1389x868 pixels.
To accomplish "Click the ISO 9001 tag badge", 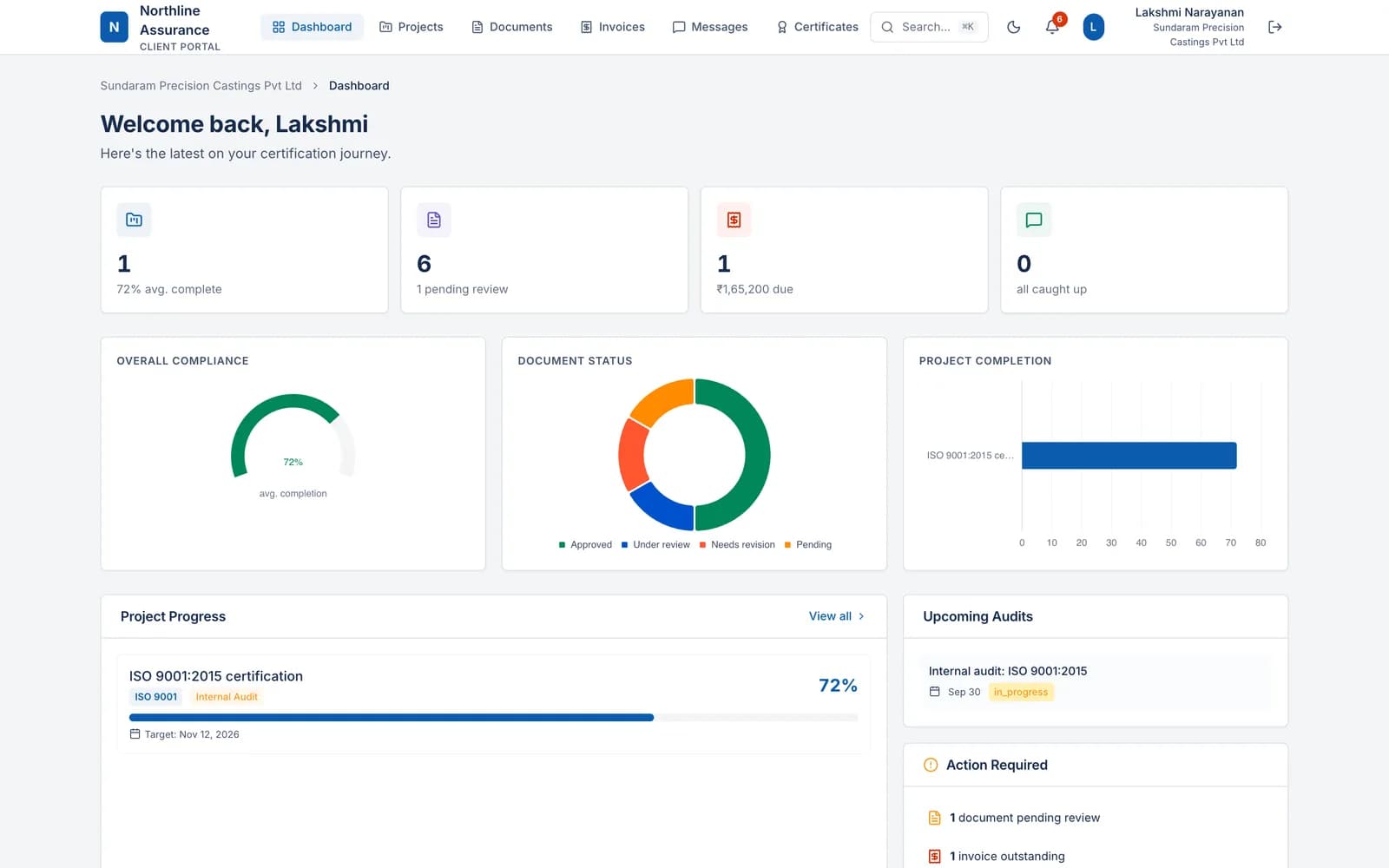I will click(155, 697).
